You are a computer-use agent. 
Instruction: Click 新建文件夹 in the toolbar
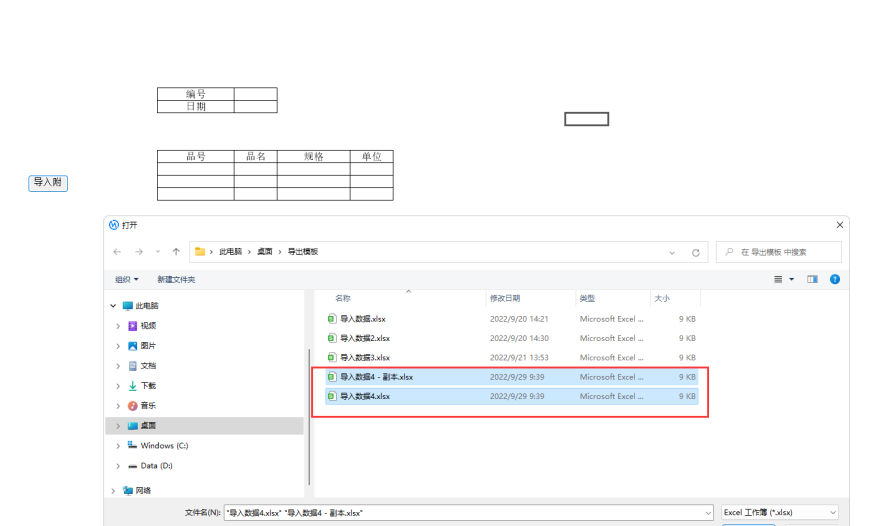176,279
